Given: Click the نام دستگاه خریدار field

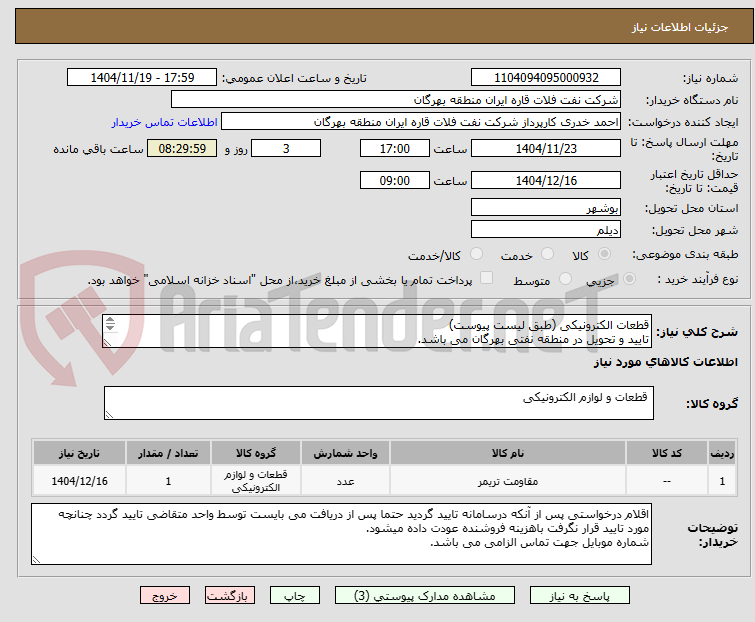Looking at the screenshot, I should click(x=396, y=100).
